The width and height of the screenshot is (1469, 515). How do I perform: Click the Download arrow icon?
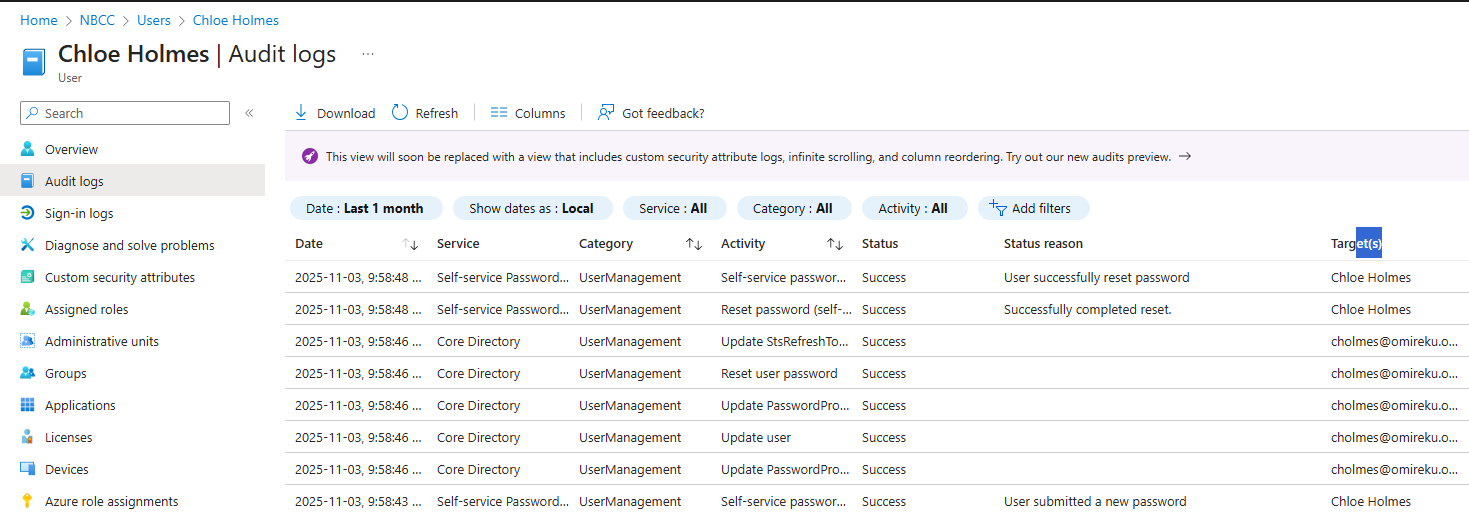[301, 112]
